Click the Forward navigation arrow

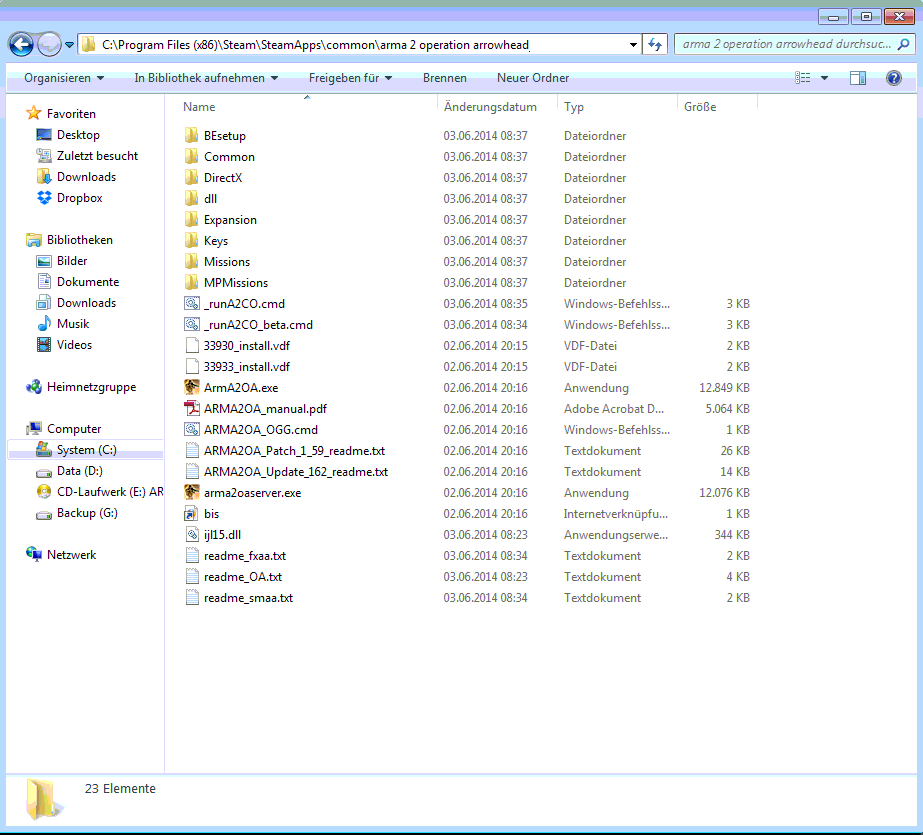49,45
